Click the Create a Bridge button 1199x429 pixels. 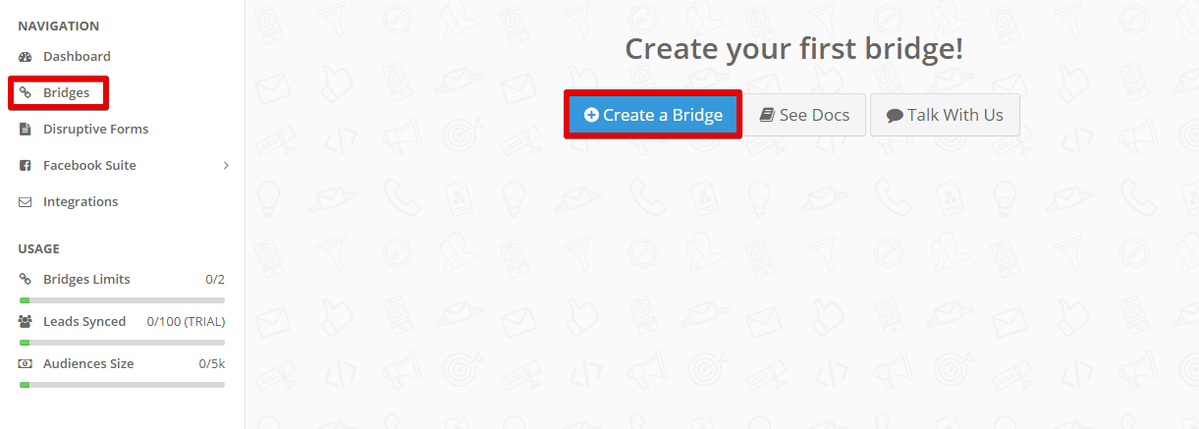653,115
